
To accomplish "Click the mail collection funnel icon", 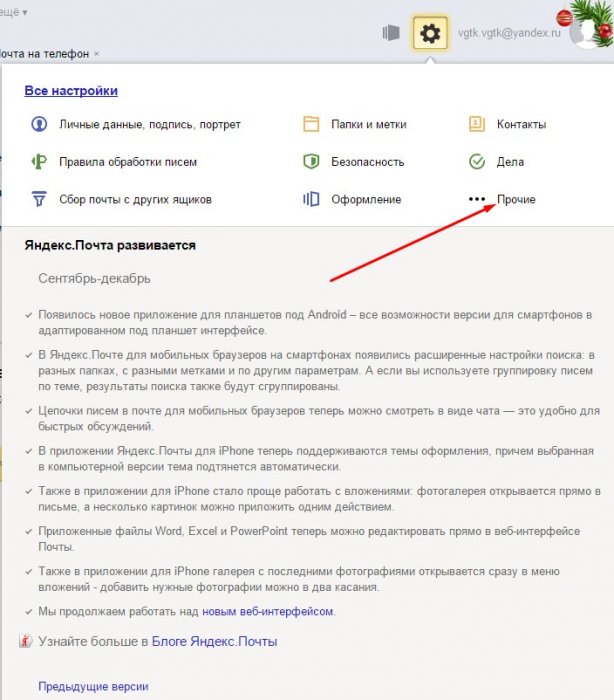I will (38, 199).
